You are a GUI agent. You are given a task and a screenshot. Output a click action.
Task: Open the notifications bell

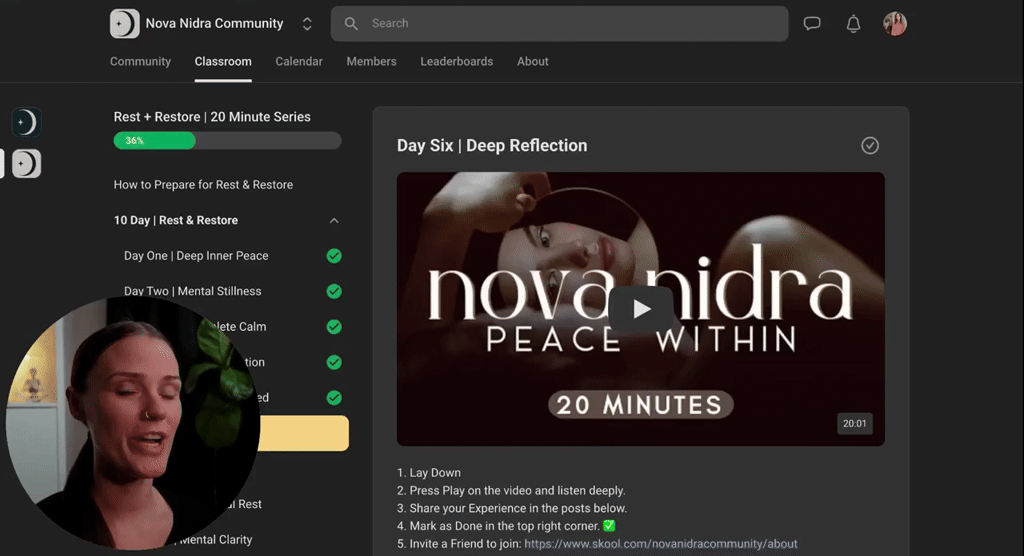pyautogui.click(x=853, y=24)
